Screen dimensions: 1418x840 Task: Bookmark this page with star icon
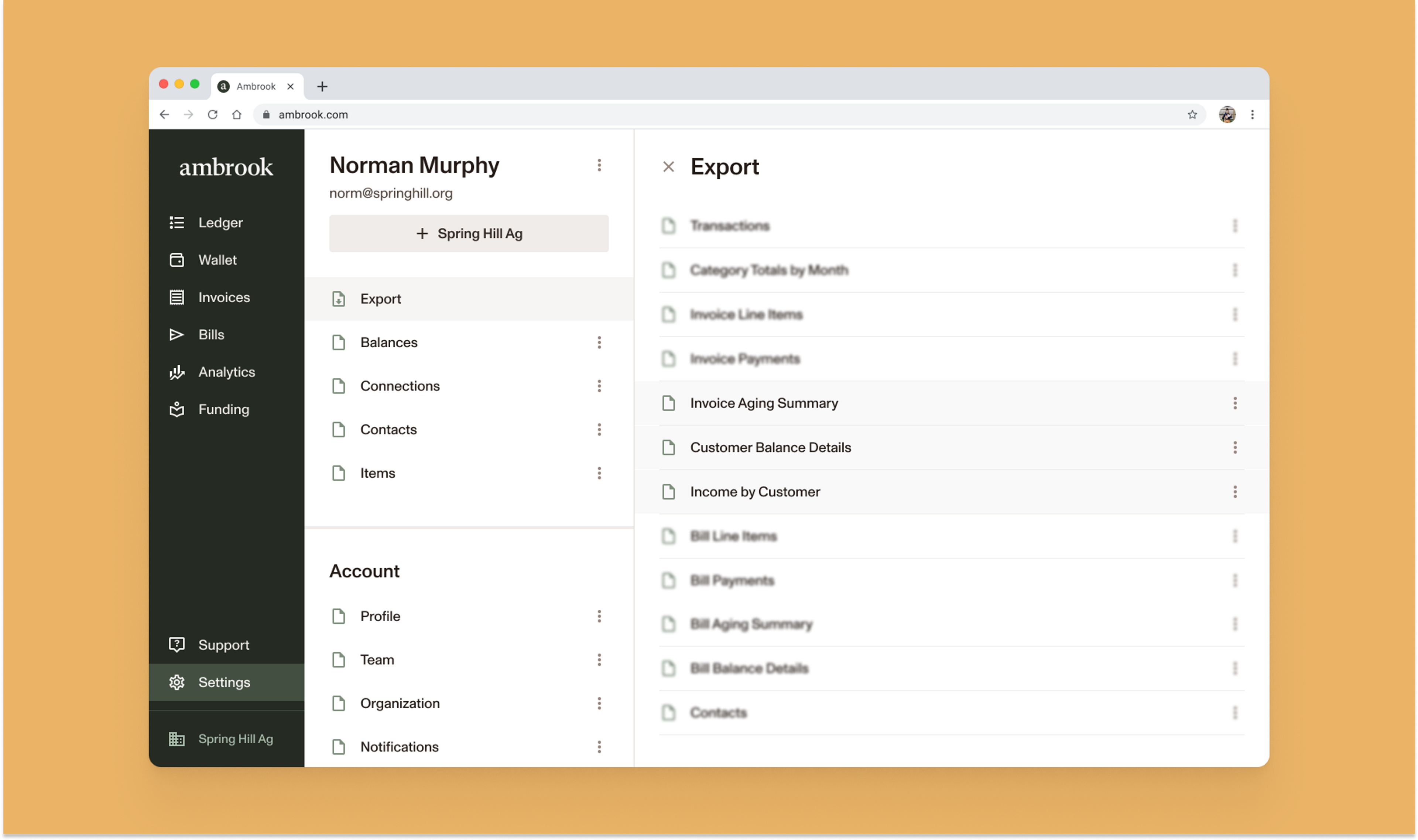1192,115
